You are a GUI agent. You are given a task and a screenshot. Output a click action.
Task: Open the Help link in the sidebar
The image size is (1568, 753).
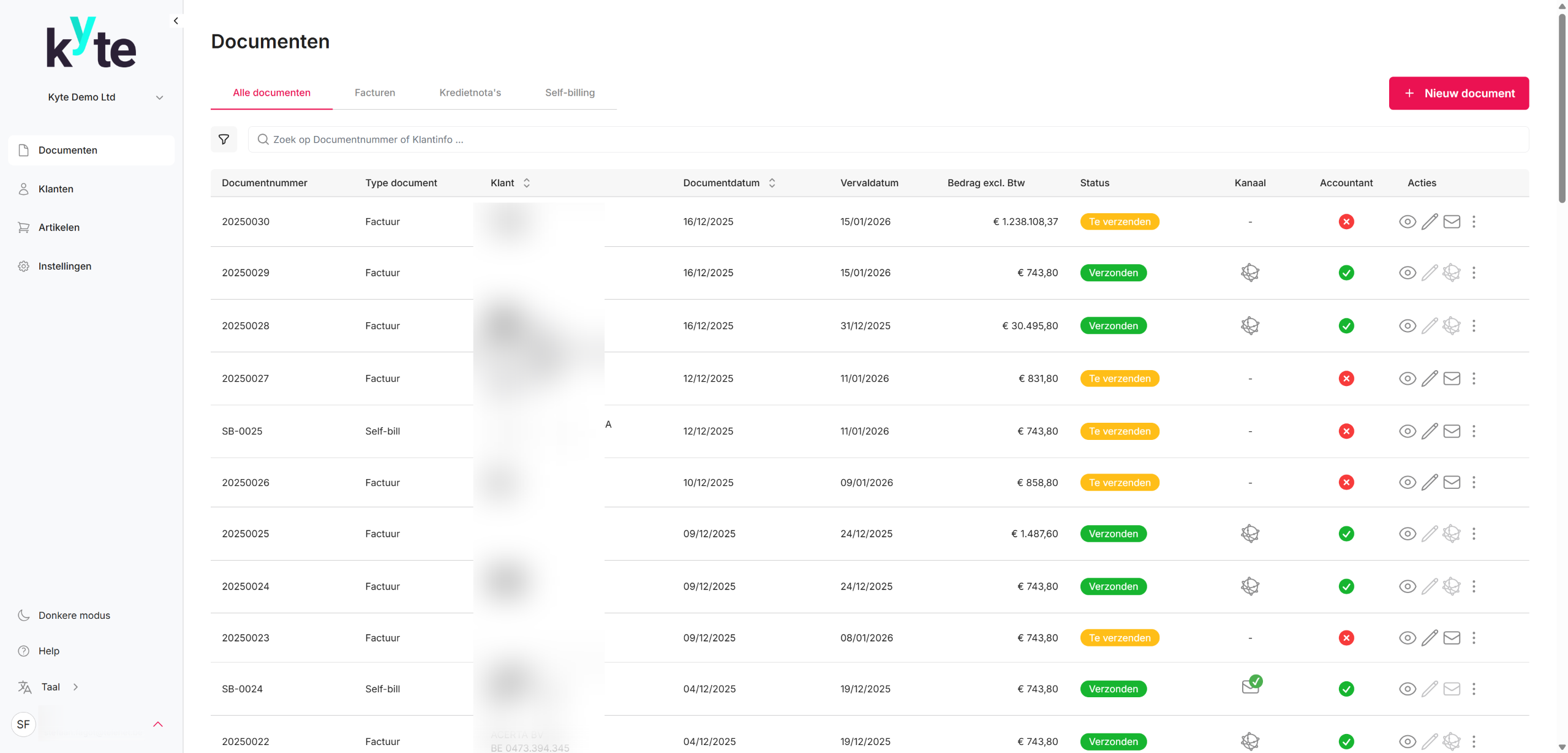(48, 651)
